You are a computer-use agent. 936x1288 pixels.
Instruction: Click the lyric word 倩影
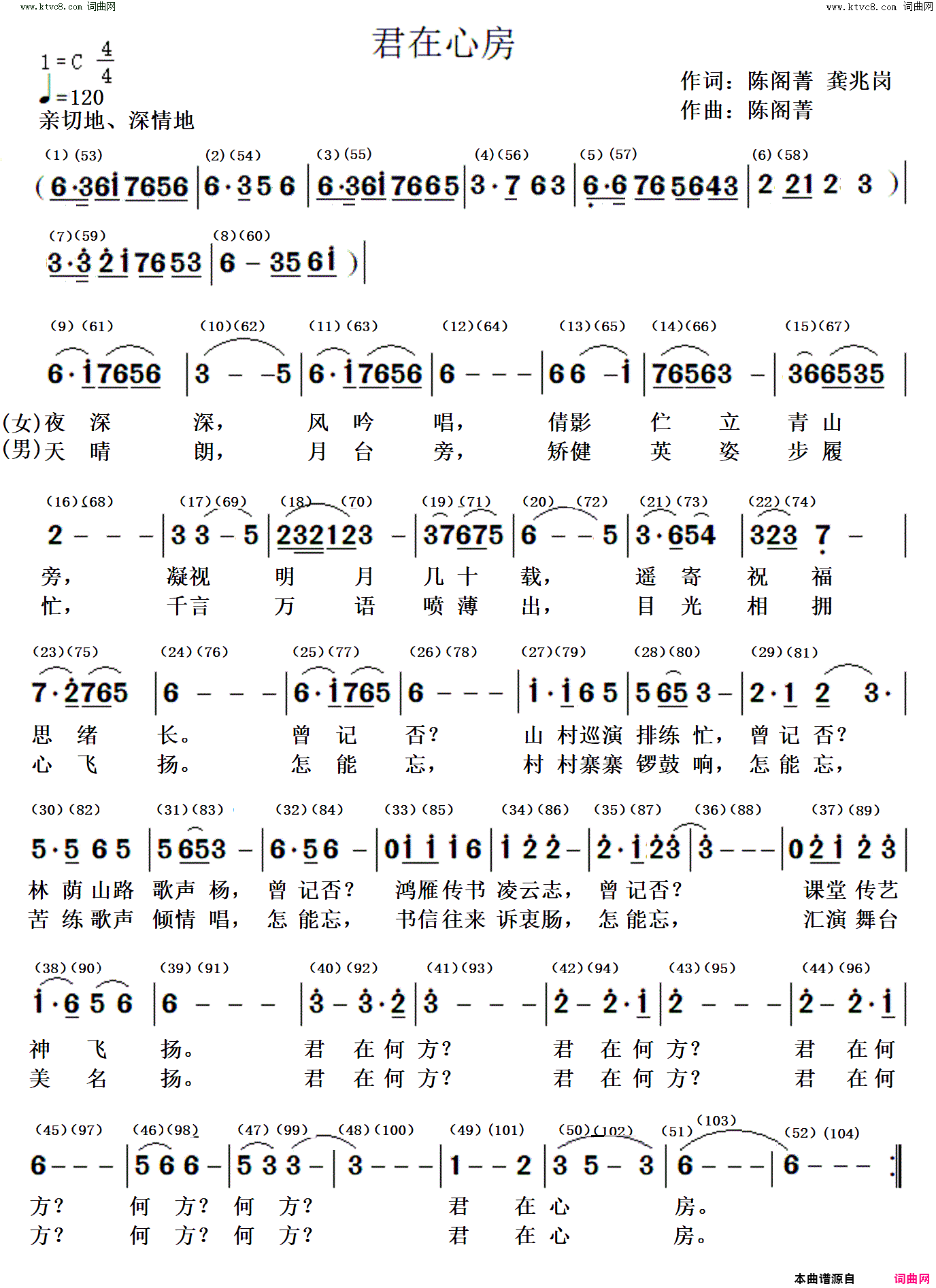[x=569, y=422]
